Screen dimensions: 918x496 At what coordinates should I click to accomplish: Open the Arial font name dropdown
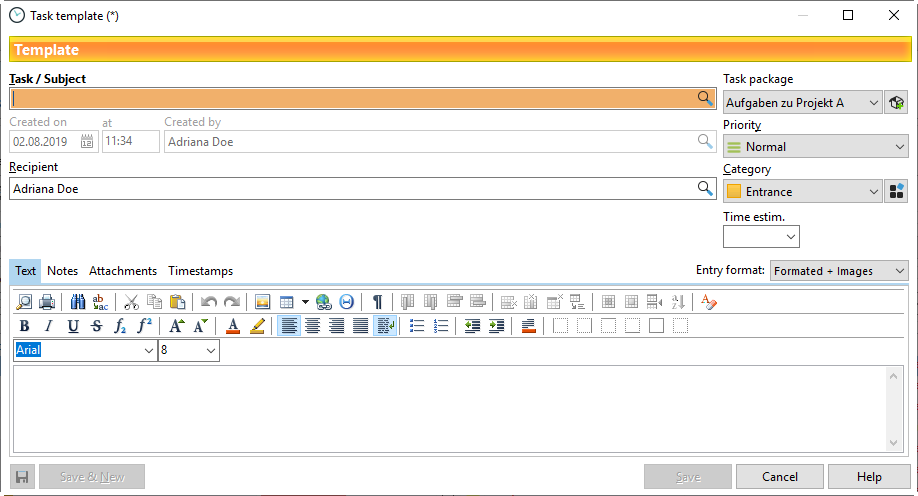point(149,351)
